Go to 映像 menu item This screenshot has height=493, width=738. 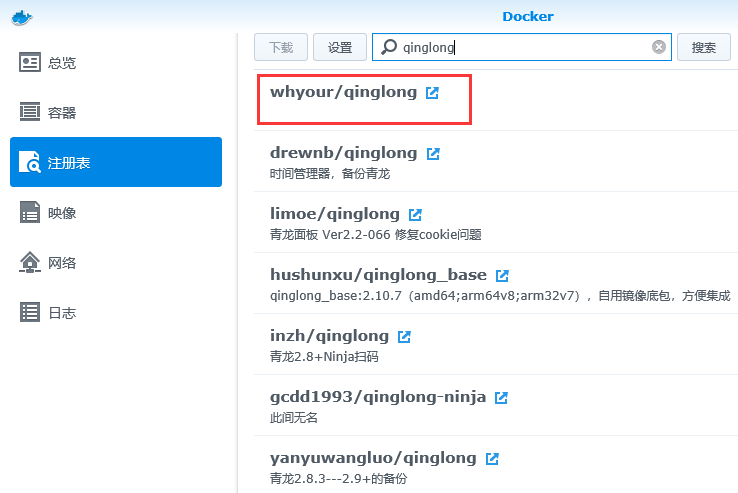pos(116,212)
